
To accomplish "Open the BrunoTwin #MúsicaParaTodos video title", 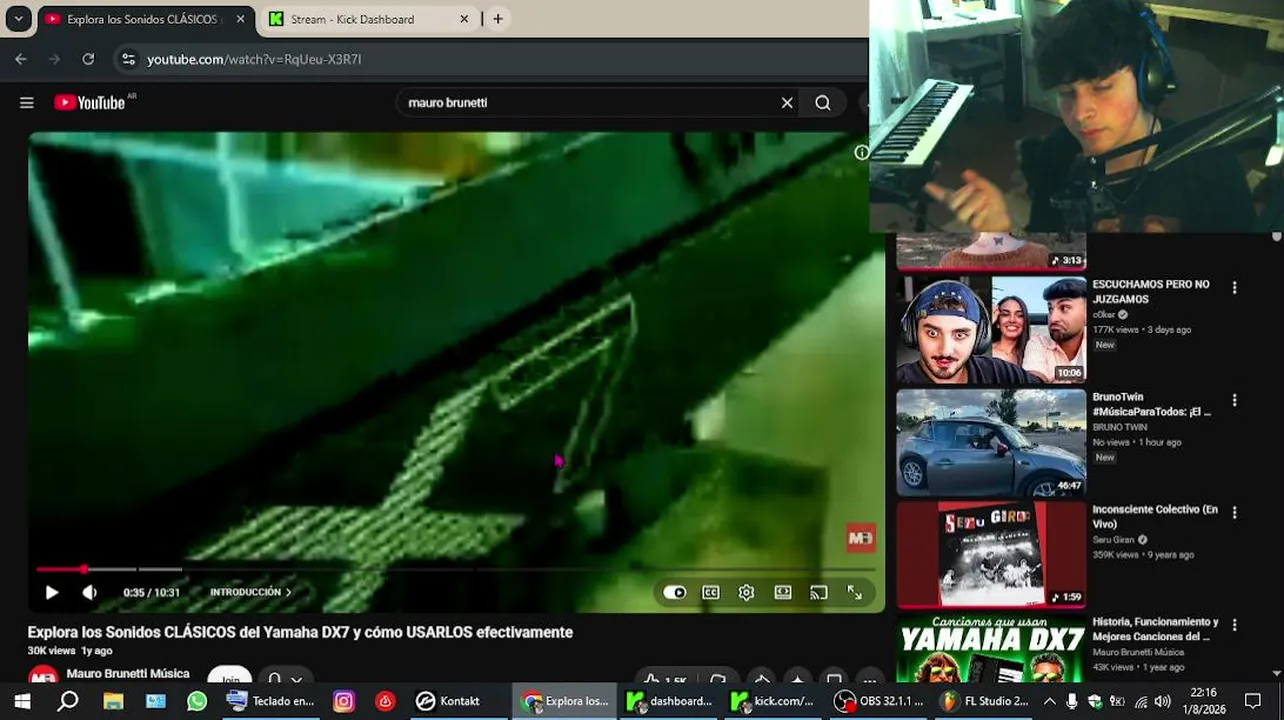I will tap(1151, 404).
